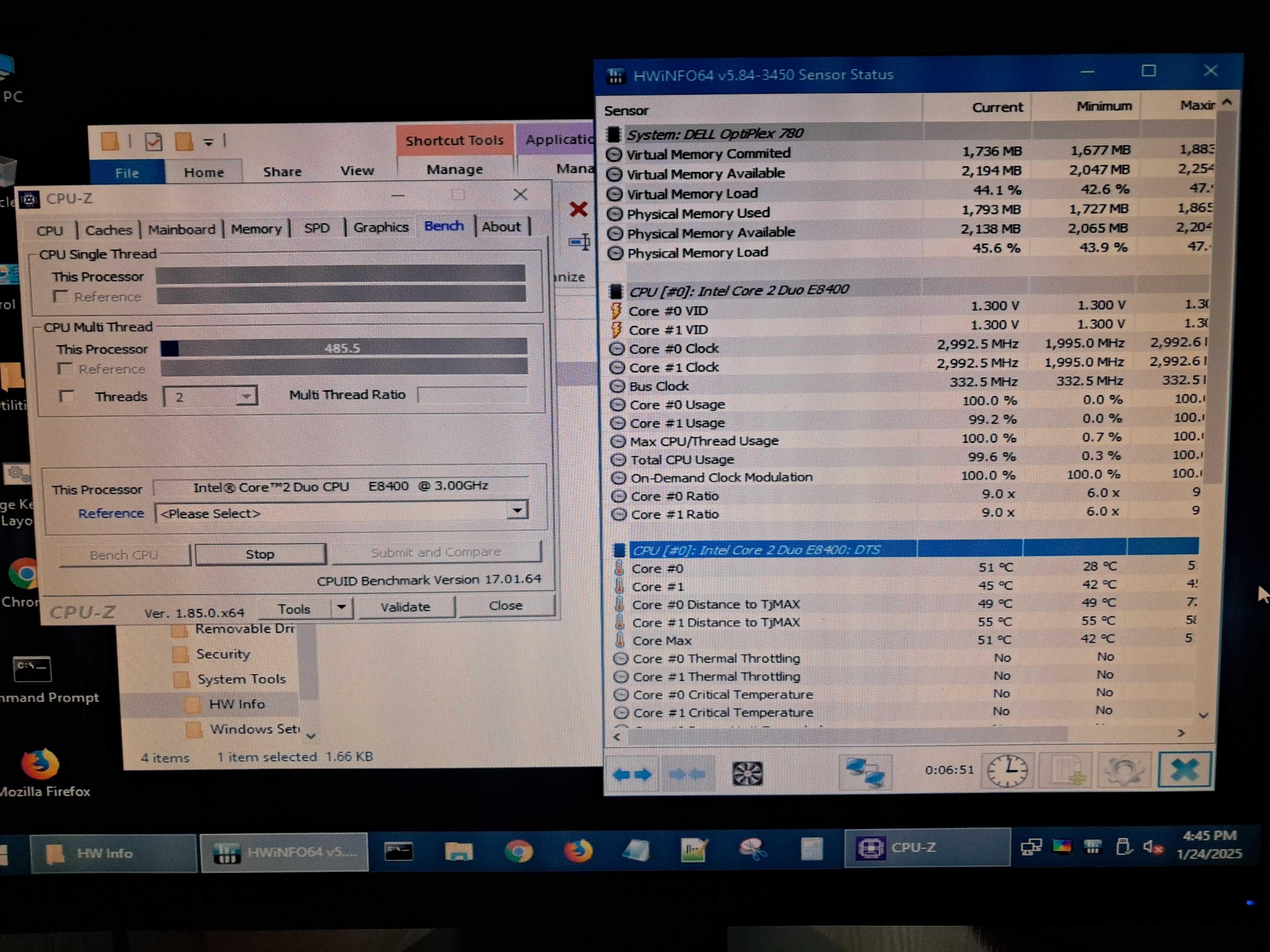
Task: Click the expand columns arrows icon
Action: click(632, 775)
